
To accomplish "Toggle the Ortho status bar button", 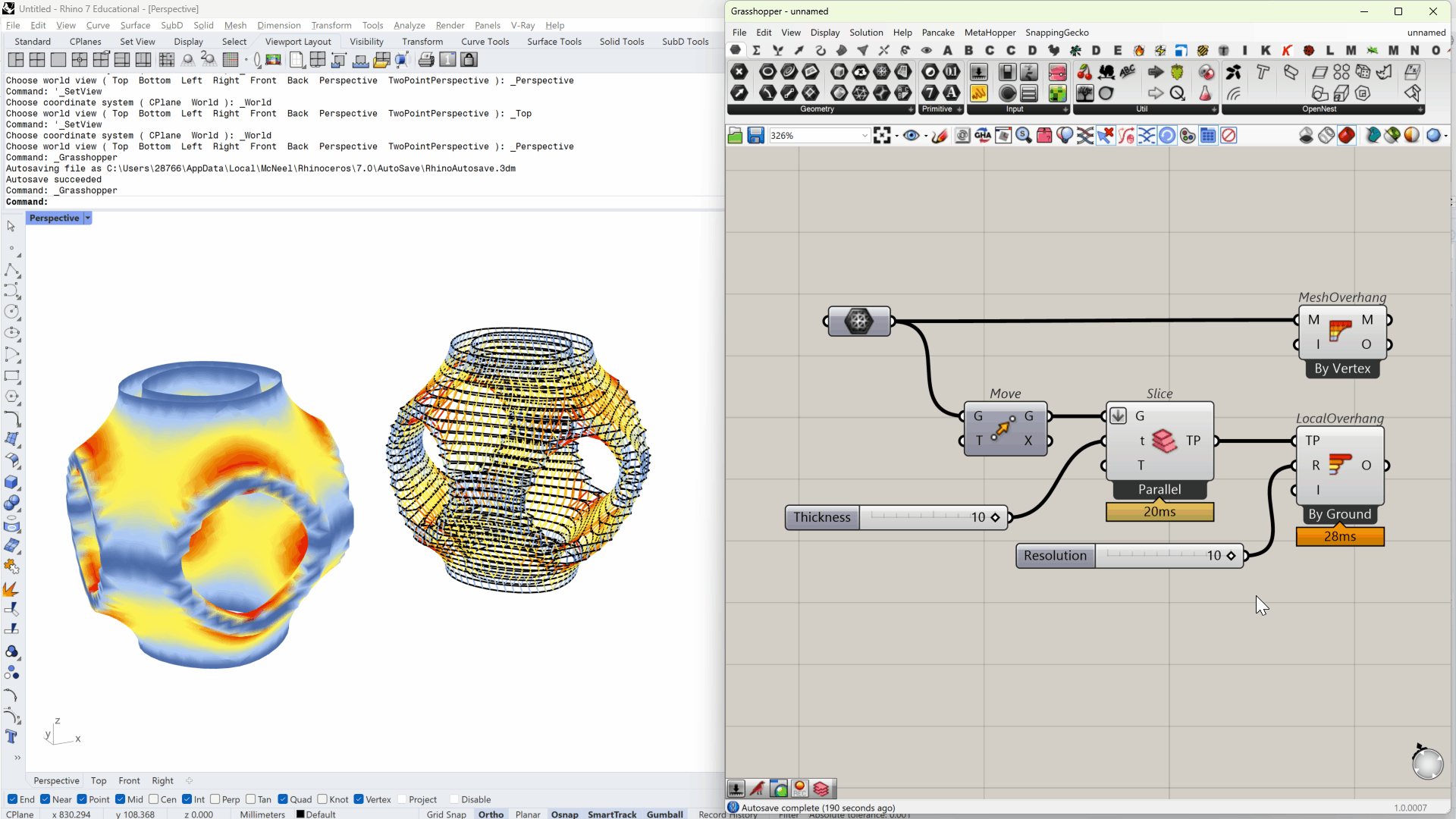I will click(x=491, y=814).
